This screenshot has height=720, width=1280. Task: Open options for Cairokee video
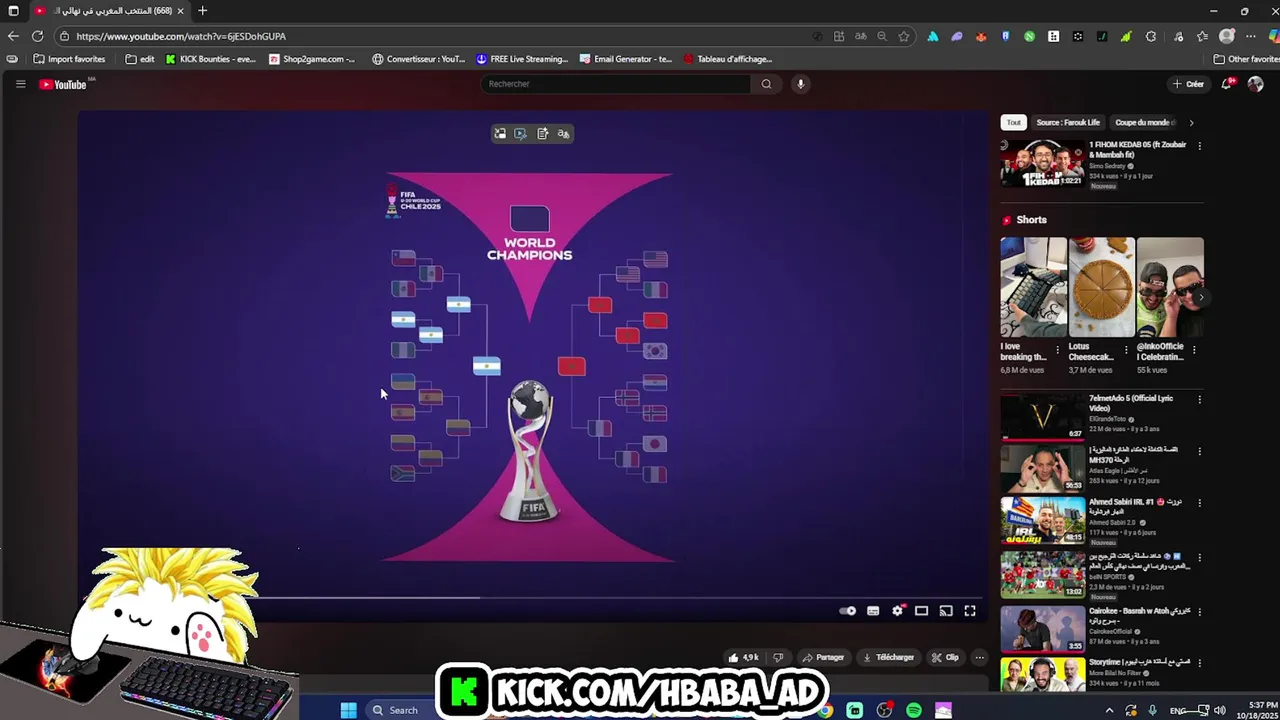tap(1199, 611)
